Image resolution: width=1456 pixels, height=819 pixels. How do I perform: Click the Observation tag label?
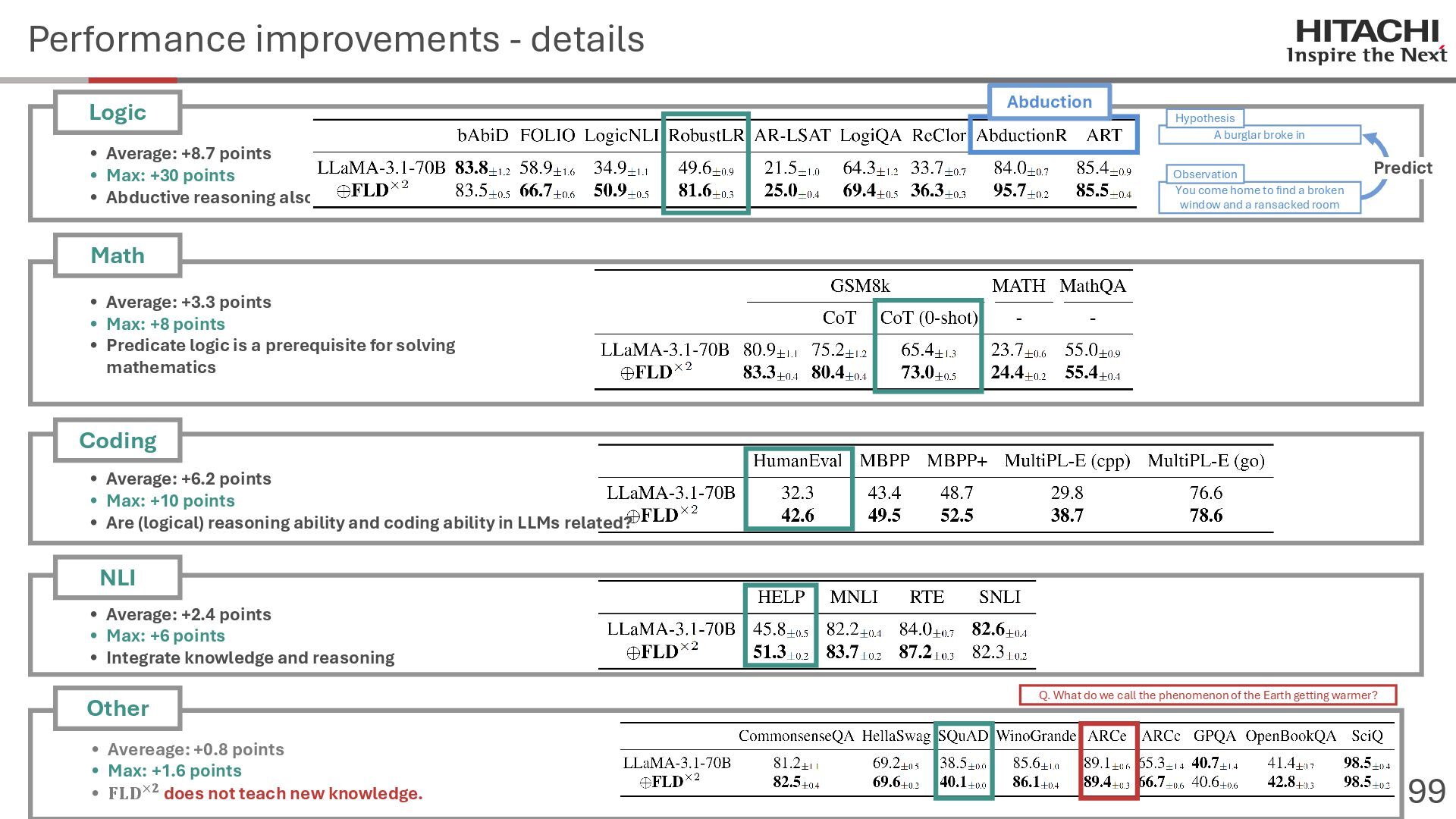tap(1204, 174)
